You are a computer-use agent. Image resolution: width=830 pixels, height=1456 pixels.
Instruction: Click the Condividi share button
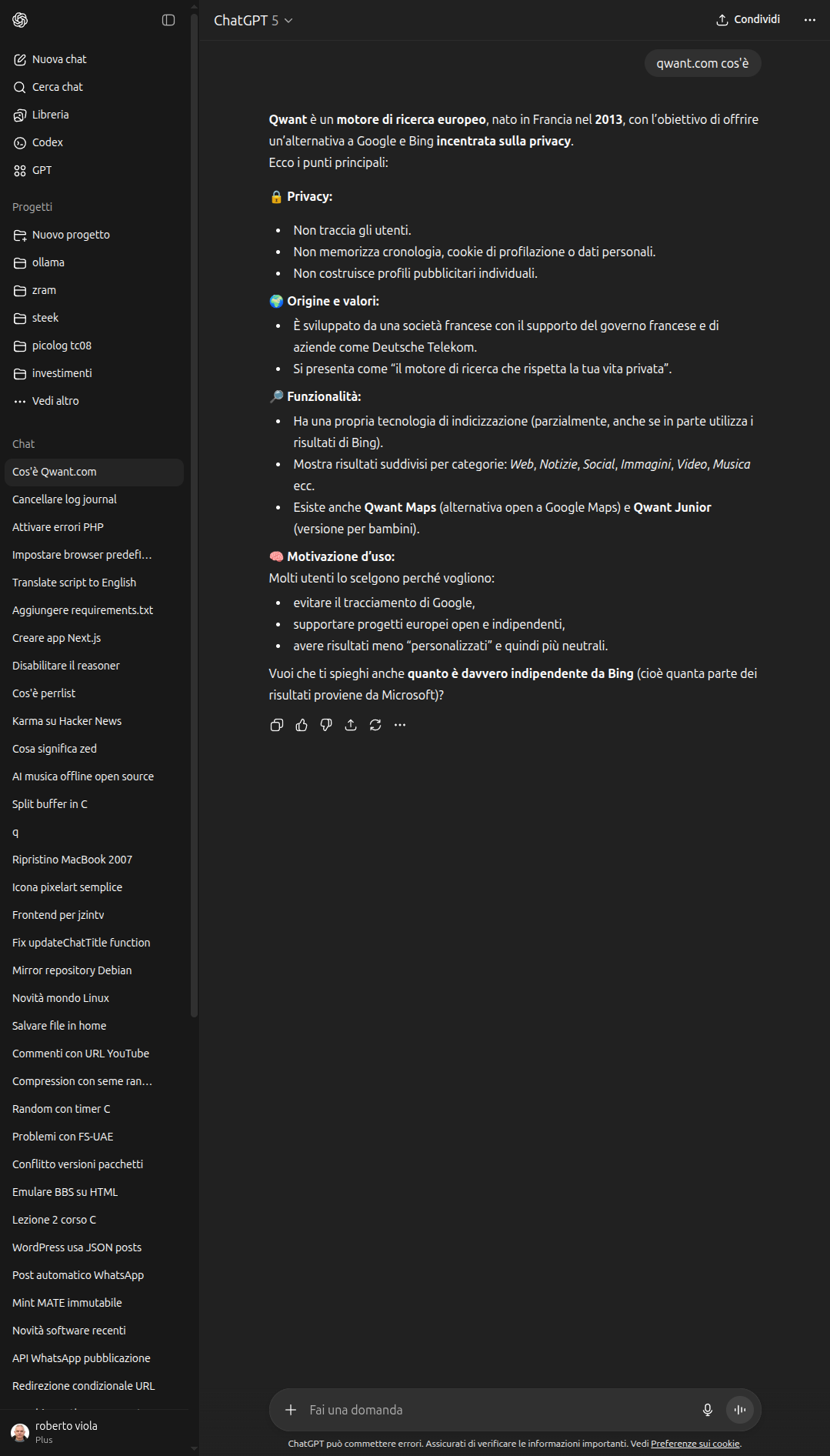pyautogui.click(x=748, y=19)
